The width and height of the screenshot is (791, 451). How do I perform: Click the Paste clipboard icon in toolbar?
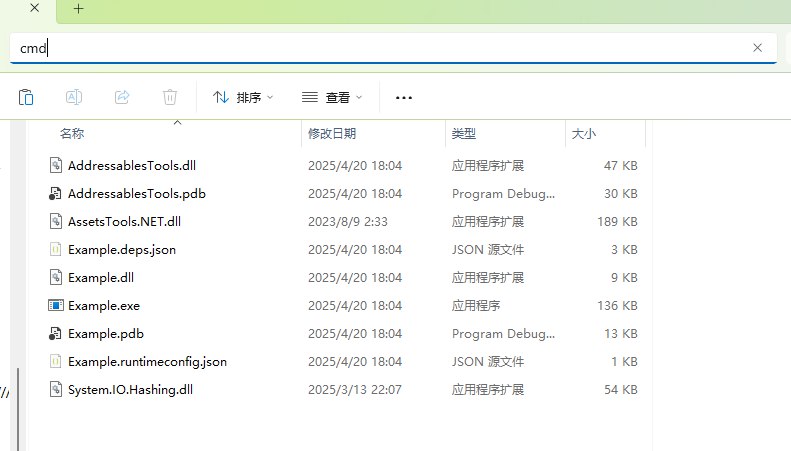[x=26, y=97]
